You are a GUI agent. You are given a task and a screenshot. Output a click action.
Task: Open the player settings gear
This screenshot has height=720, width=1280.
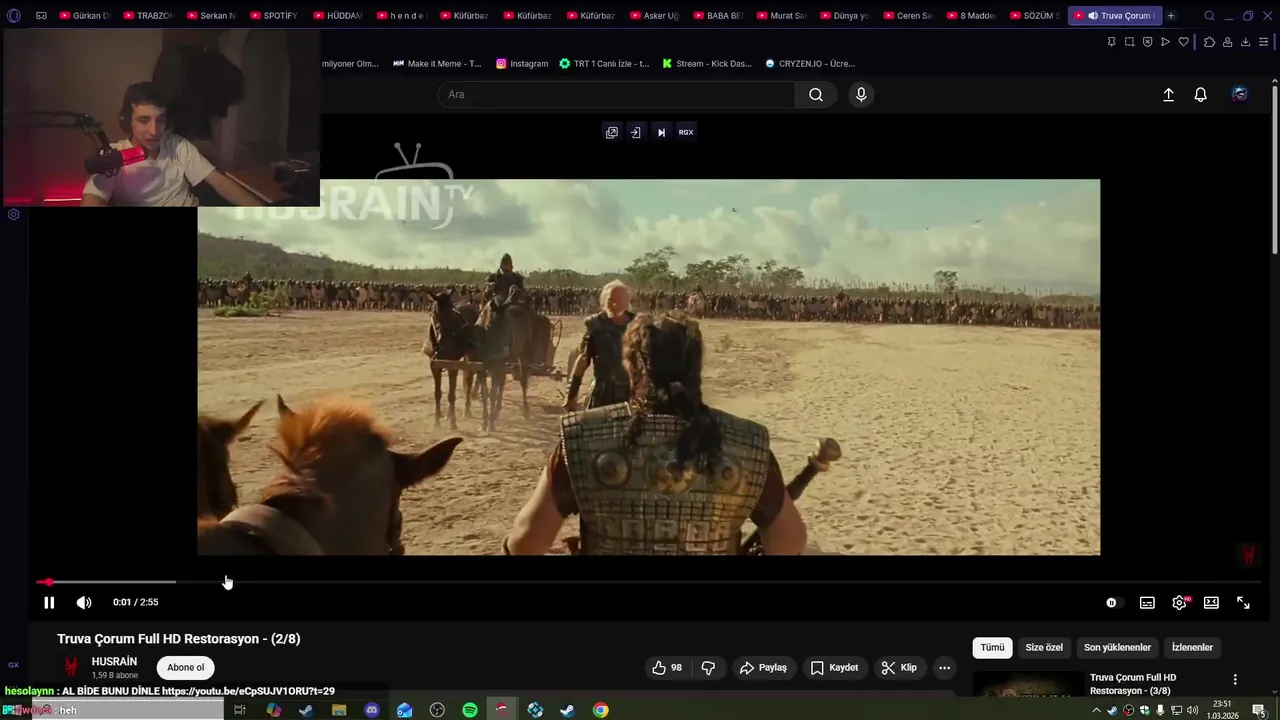click(1179, 603)
